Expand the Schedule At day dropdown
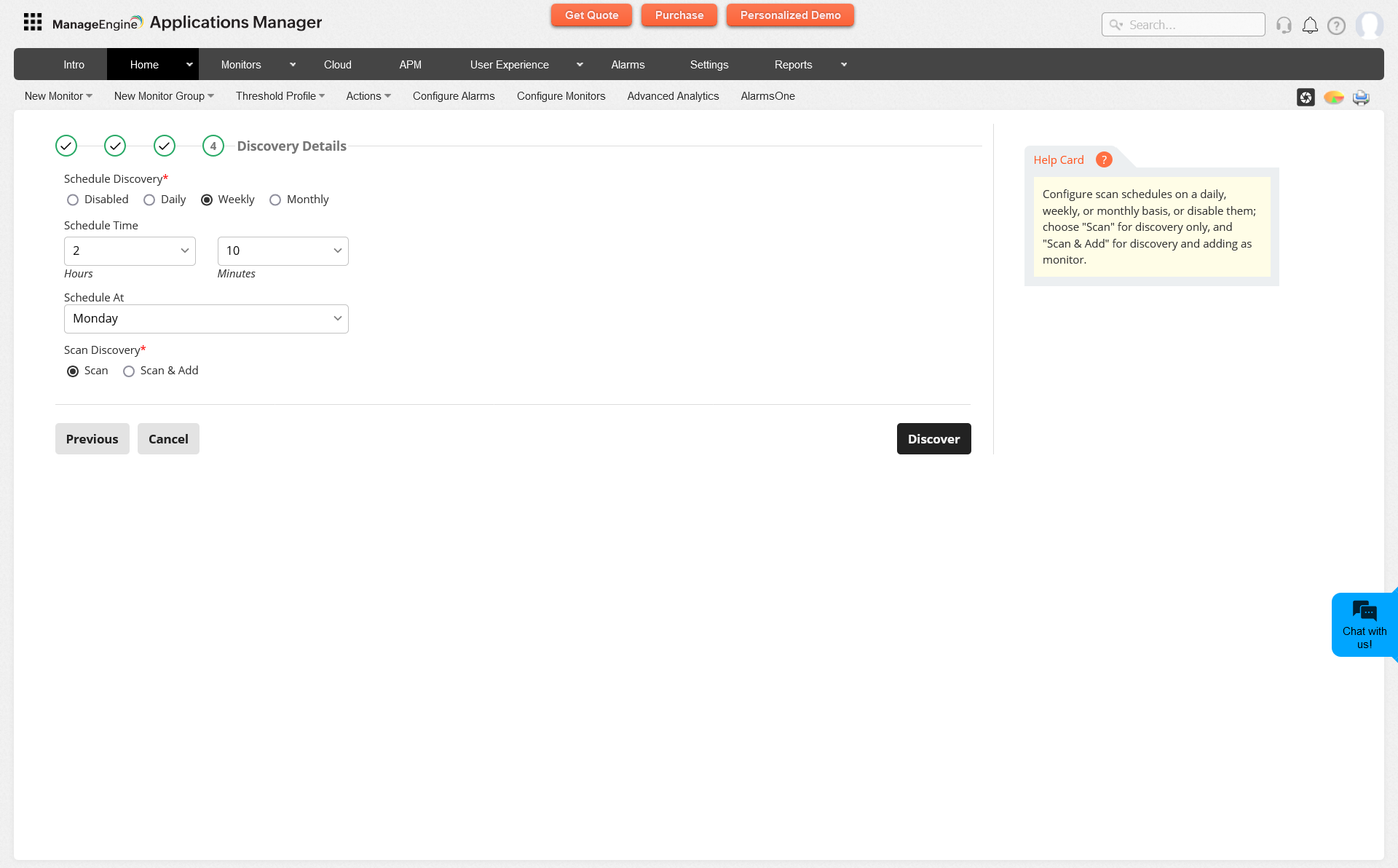Image resolution: width=1398 pixels, height=868 pixels. [206, 319]
